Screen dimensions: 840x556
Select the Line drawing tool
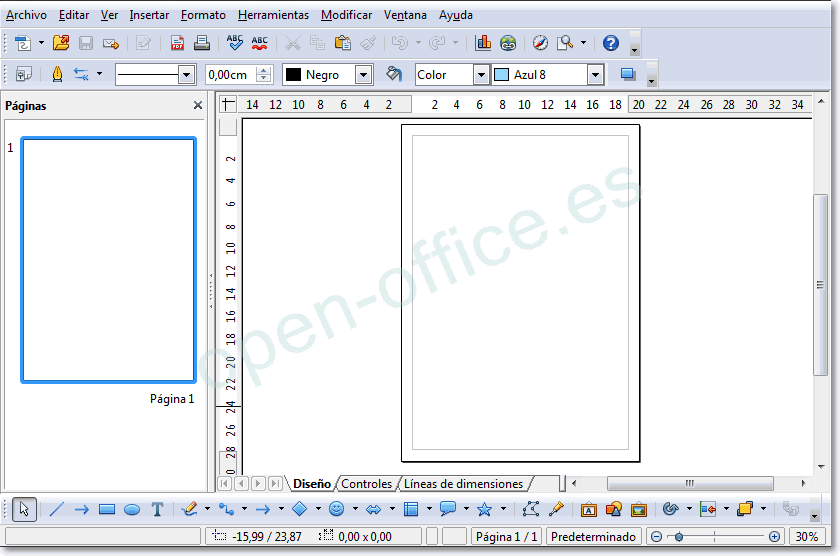coord(56,509)
